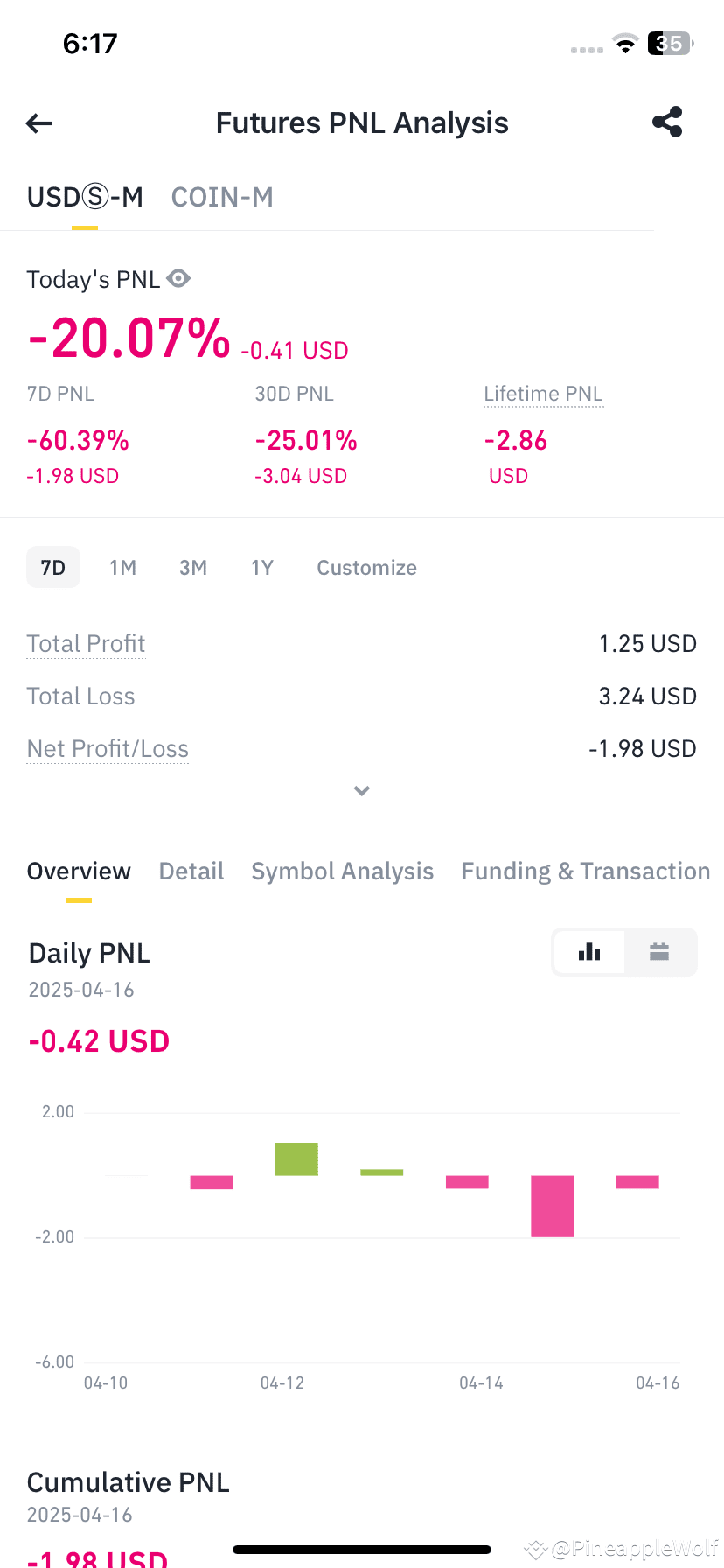This screenshot has width=724, height=1568.
Task: Open the Detail tab
Action: (x=191, y=871)
